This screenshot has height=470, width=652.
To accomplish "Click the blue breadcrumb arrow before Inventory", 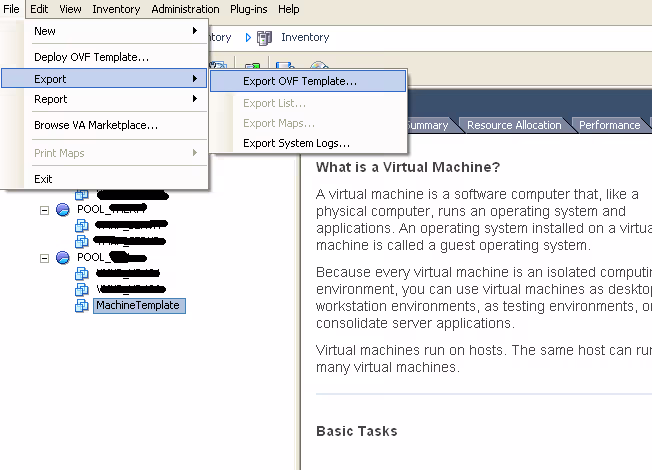I will pos(248,37).
